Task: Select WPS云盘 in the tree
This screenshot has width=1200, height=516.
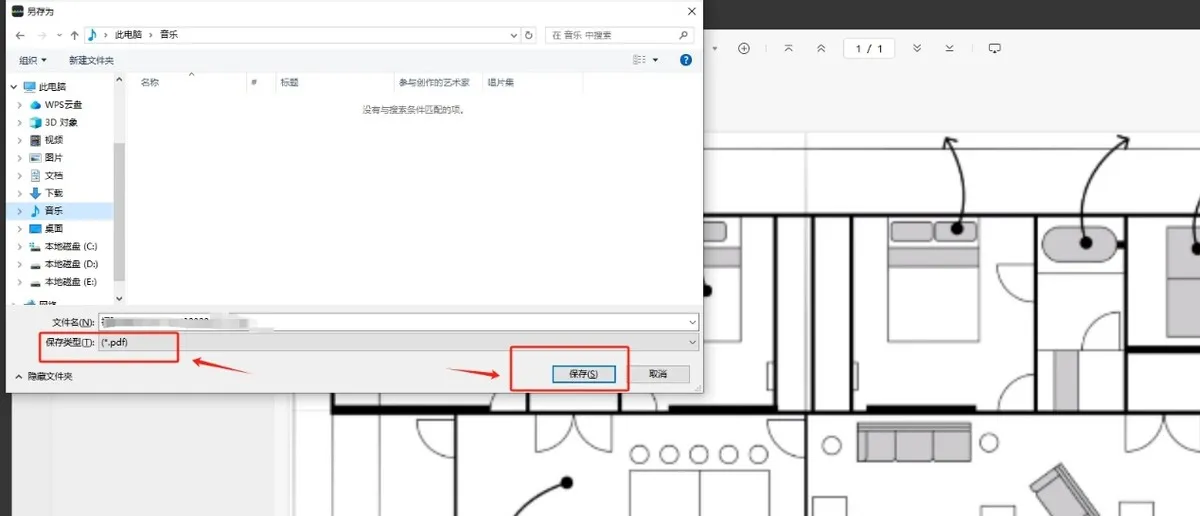Action: click(63, 105)
